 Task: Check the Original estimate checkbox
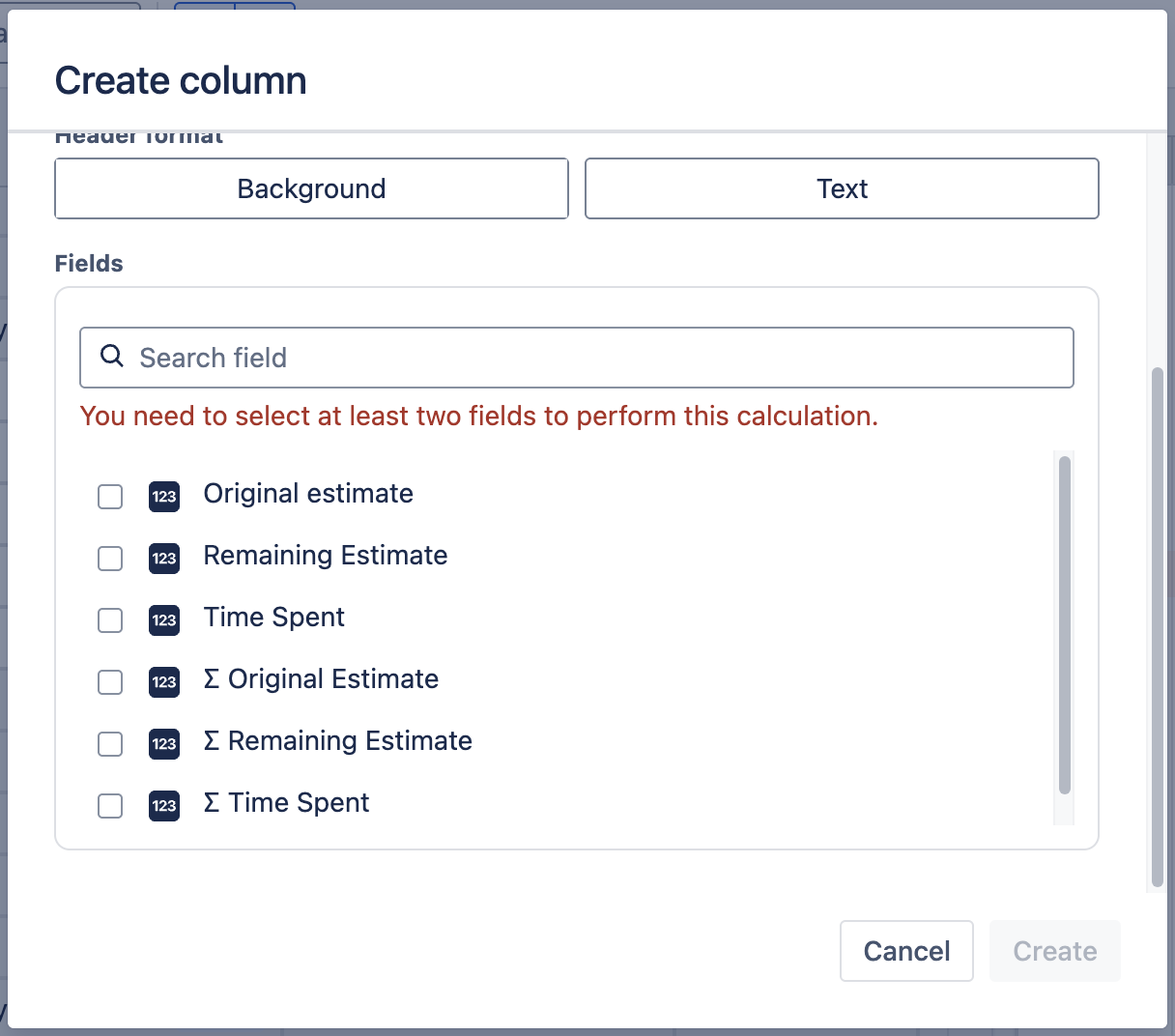tap(110, 497)
